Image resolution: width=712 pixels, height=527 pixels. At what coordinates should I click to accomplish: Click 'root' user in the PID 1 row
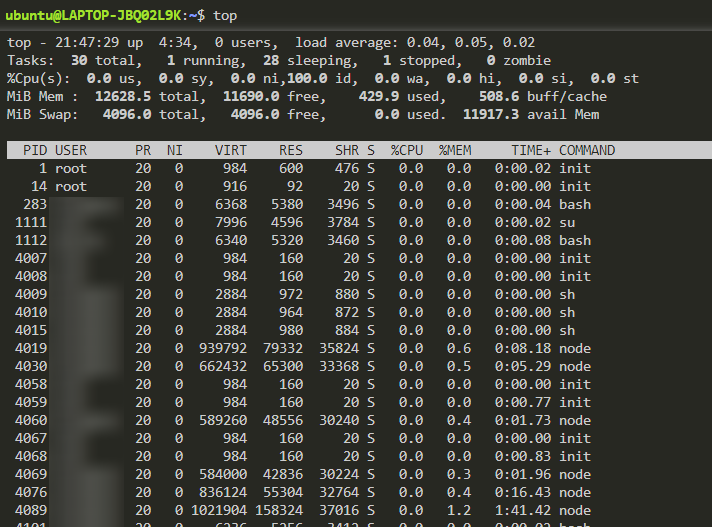pyautogui.click(x=71, y=168)
